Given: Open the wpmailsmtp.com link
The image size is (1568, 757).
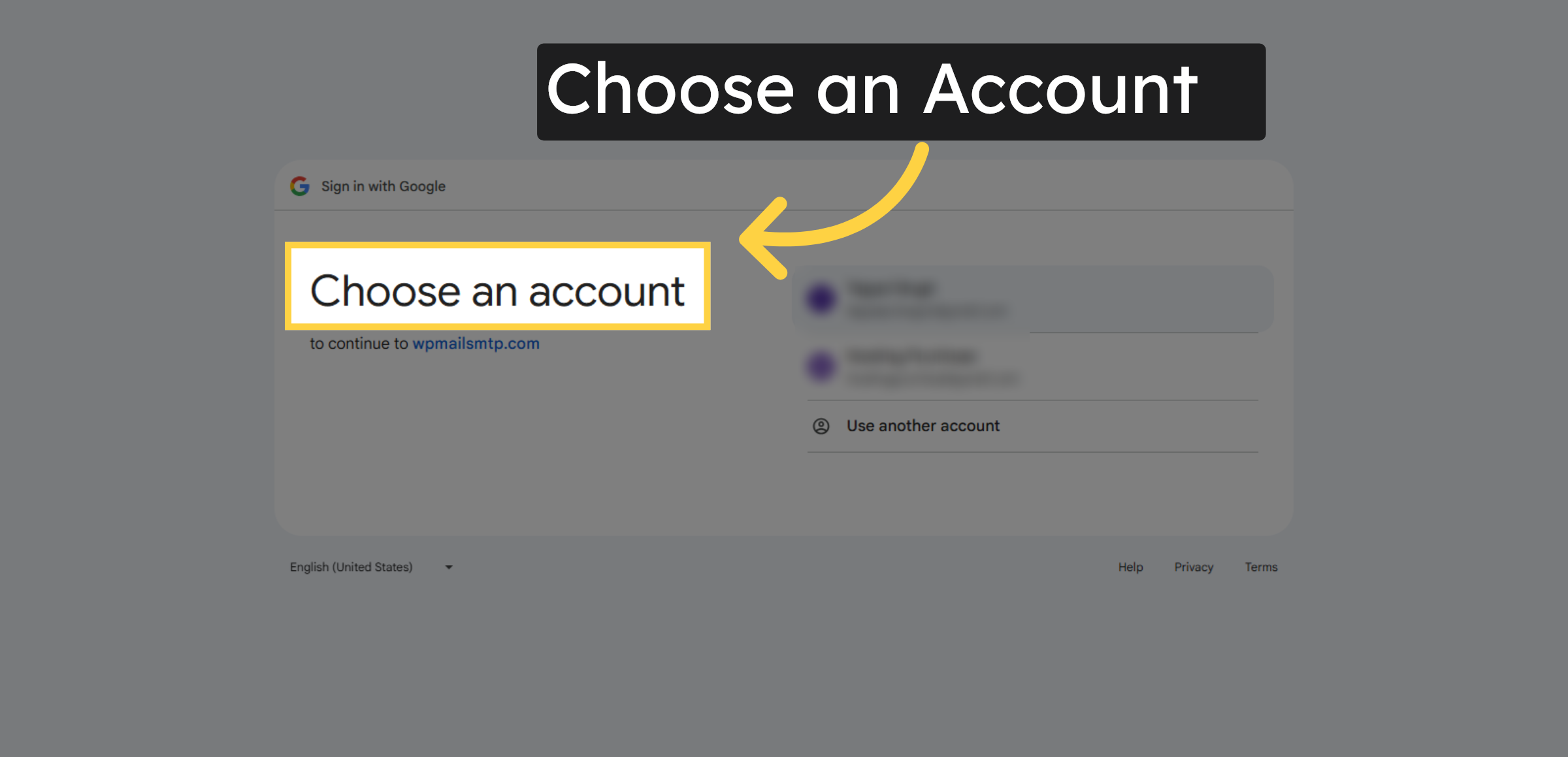Looking at the screenshot, I should click(x=476, y=344).
